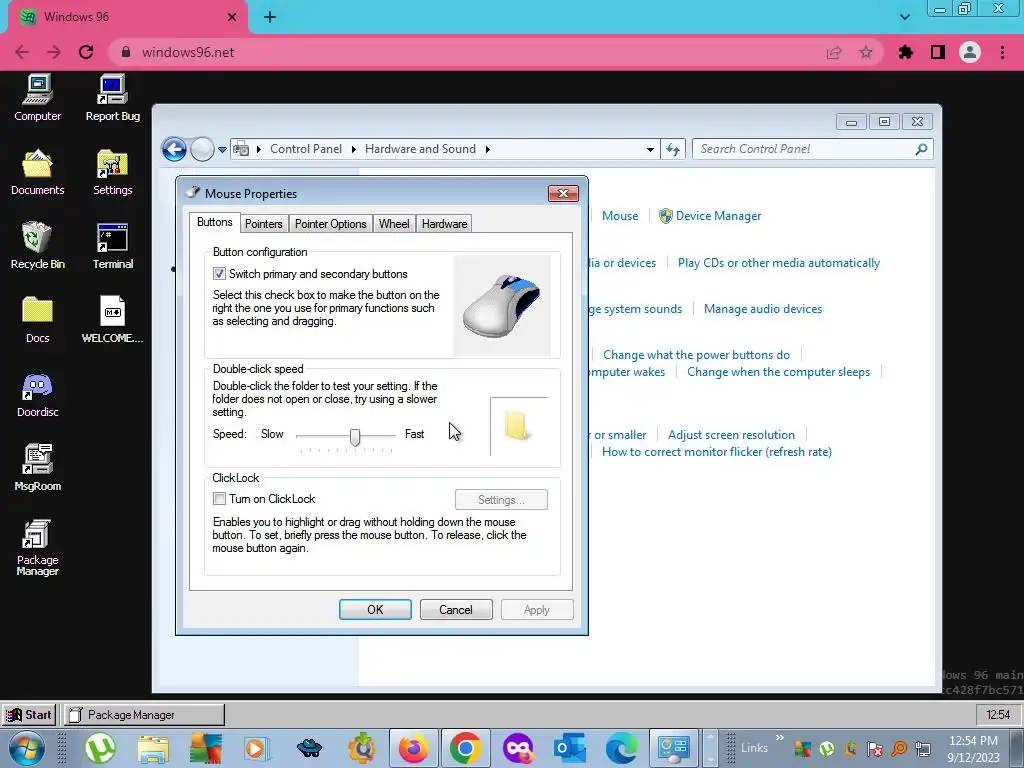Open Manage audio devices link
Image resolution: width=1024 pixels, height=768 pixels.
[x=763, y=309]
